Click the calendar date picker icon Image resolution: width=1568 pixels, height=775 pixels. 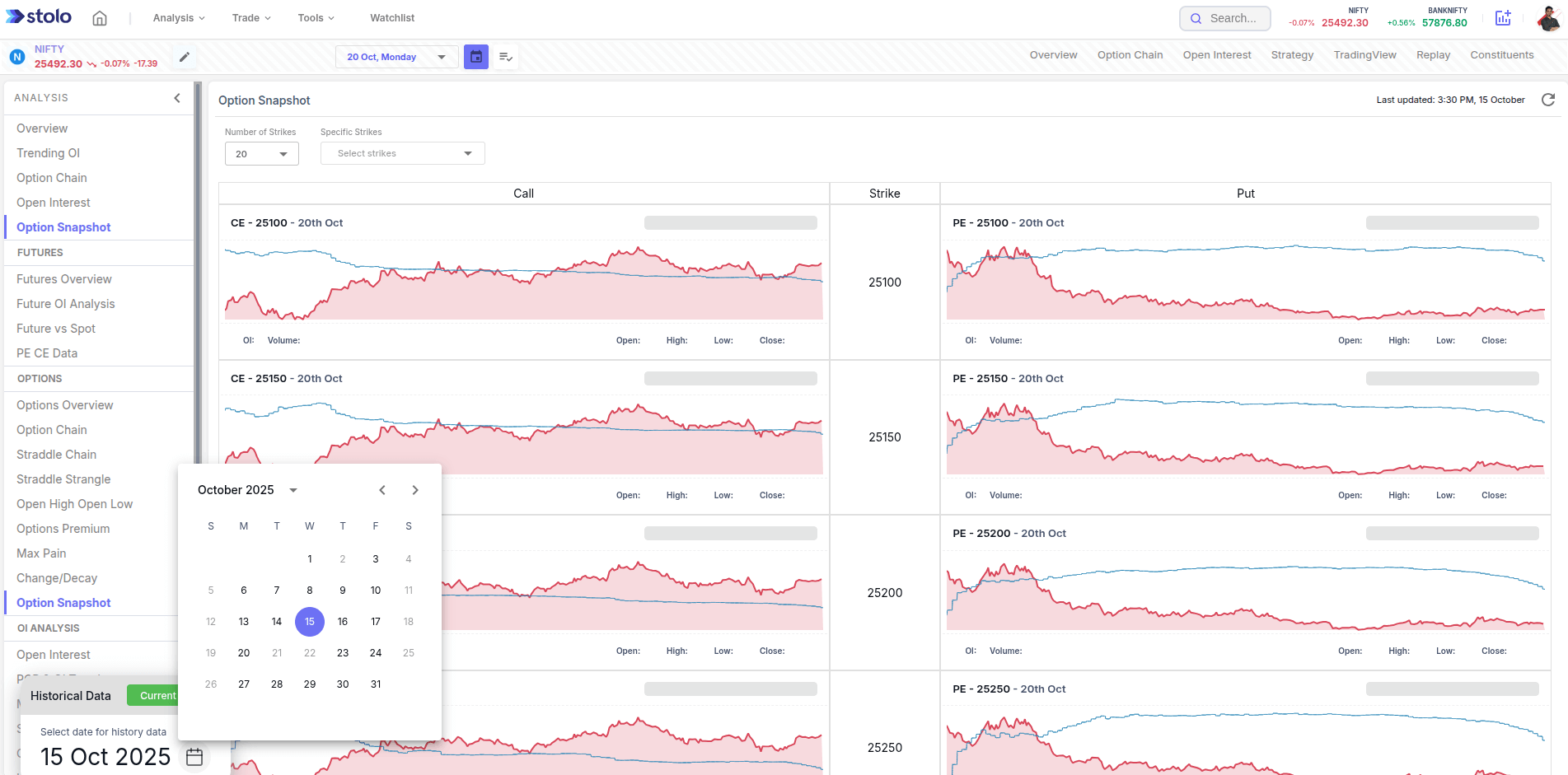tap(476, 56)
